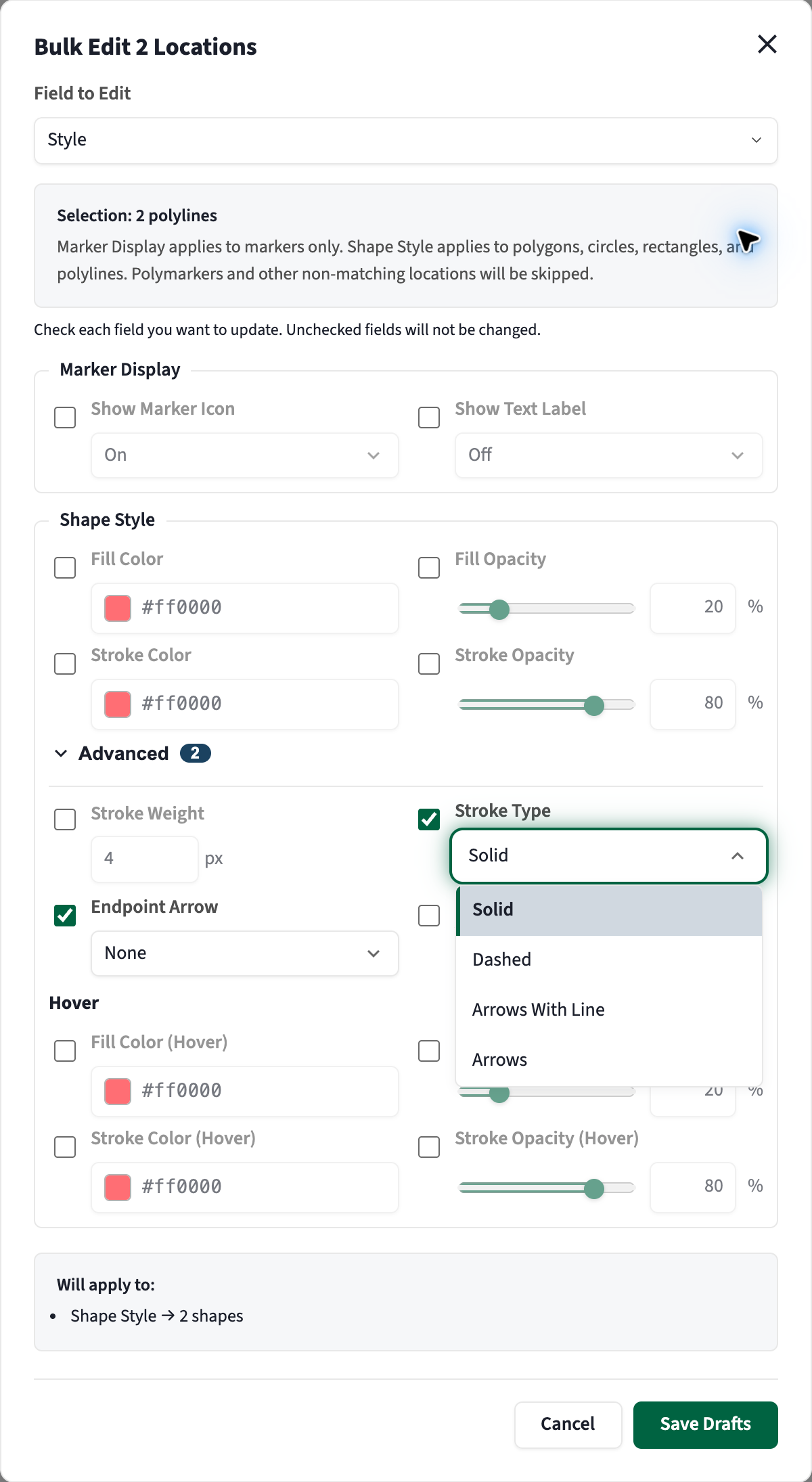Check the Stroke Opacity (Hover) checkbox
The height and width of the screenshot is (1482, 812).
(429, 1147)
